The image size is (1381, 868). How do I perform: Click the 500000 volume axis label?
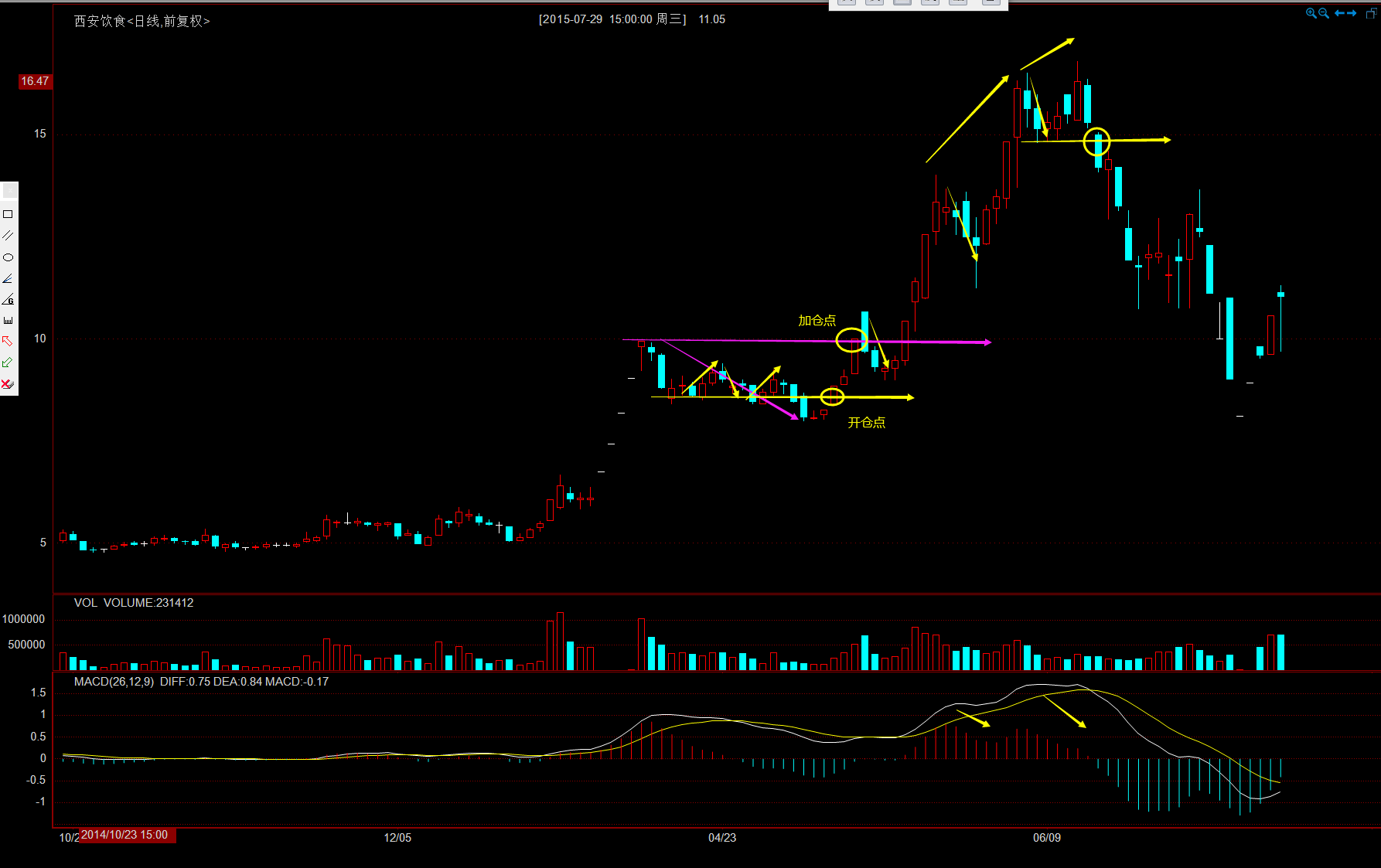(26, 645)
